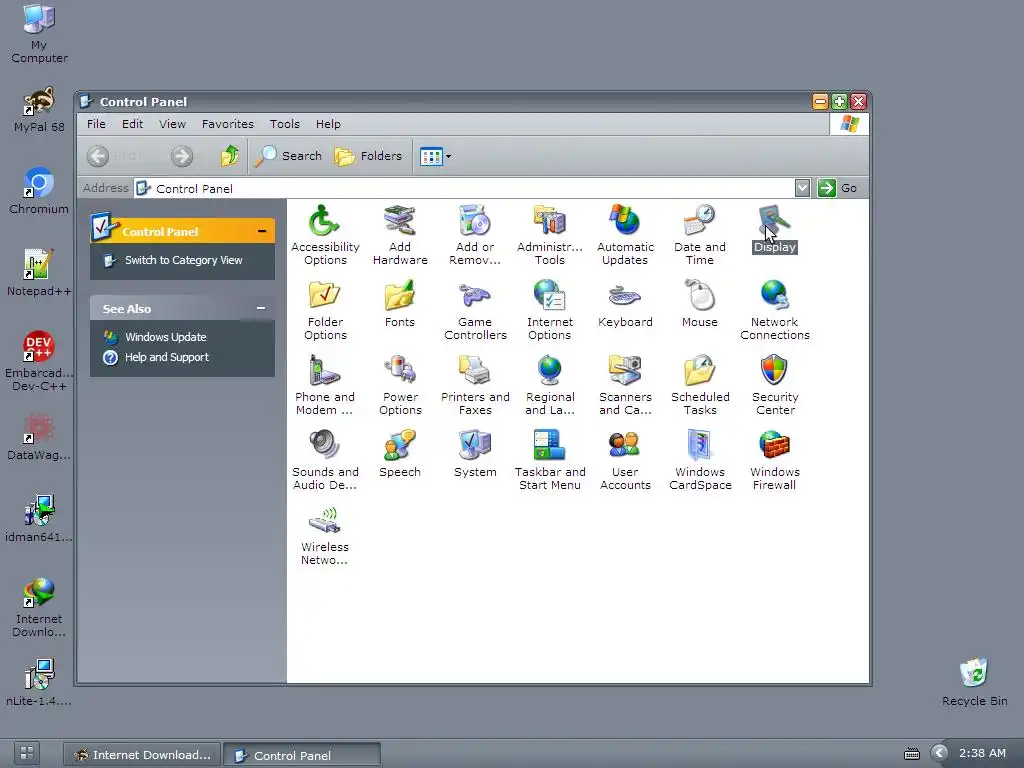Click the 2:38 AM taskbar clock

click(982, 753)
